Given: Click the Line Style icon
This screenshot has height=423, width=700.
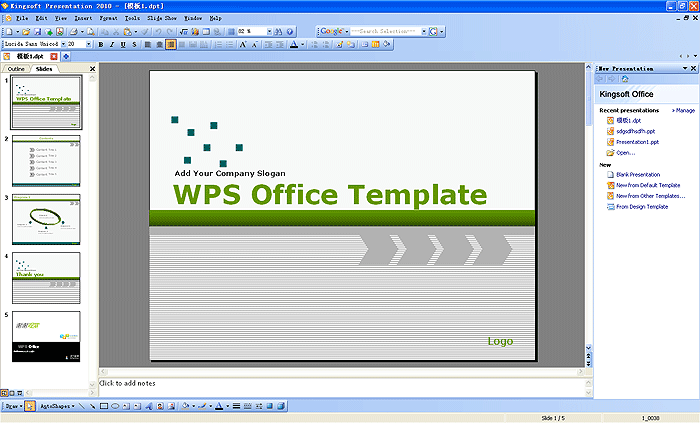Looking at the screenshot, I should point(237,406).
